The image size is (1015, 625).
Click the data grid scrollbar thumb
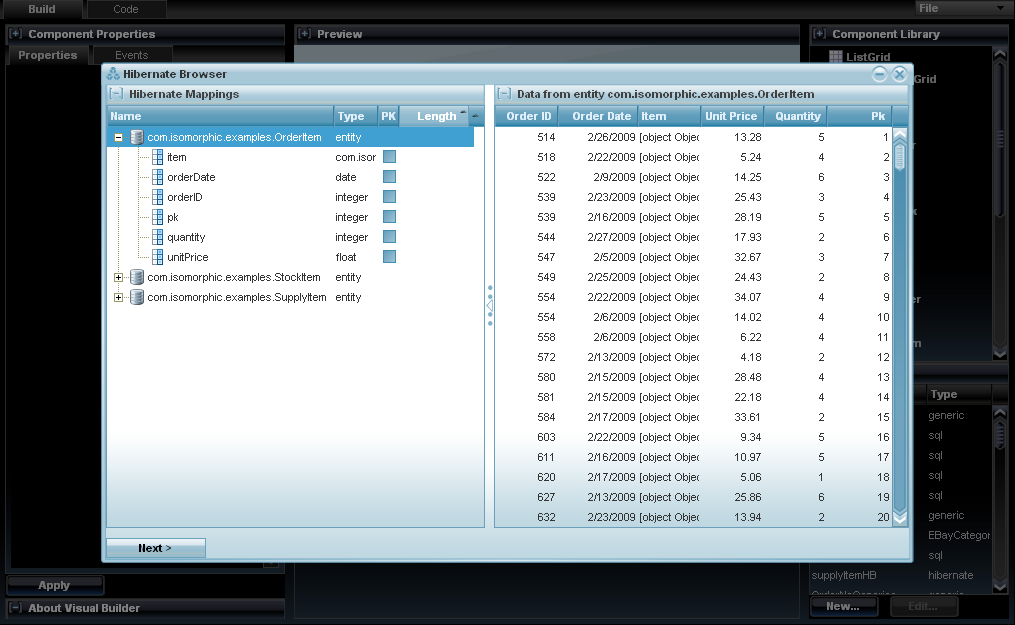coord(900,157)
